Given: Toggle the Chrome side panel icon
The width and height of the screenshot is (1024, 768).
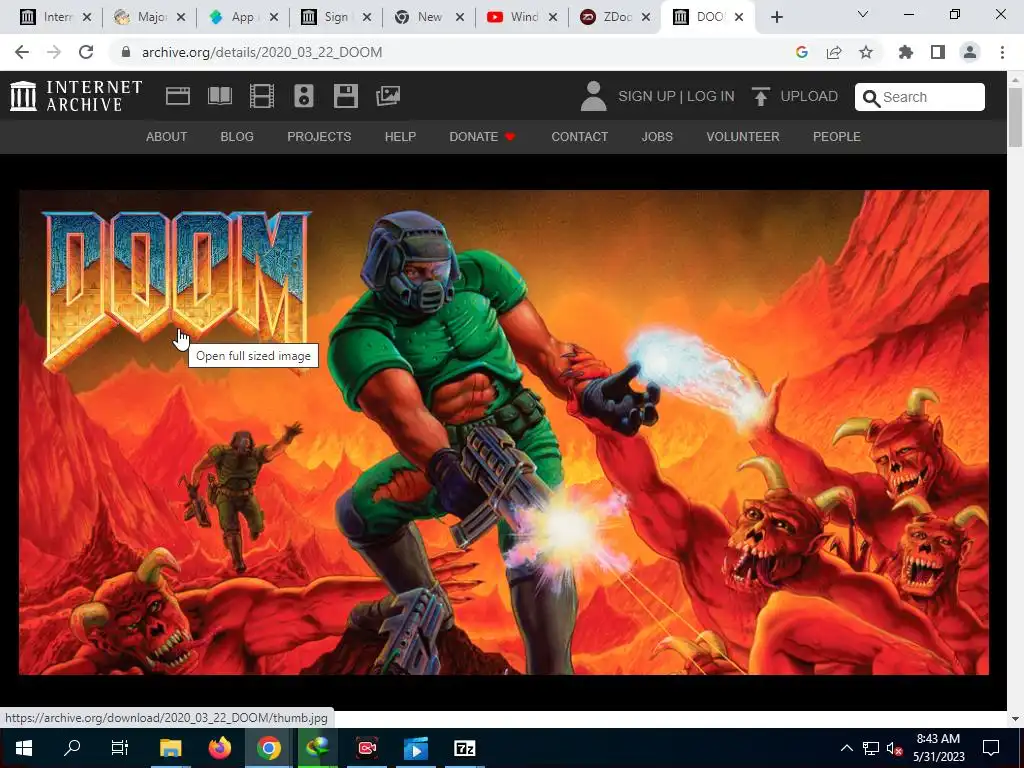Looking at the screenshot, I should pos(938,52).
